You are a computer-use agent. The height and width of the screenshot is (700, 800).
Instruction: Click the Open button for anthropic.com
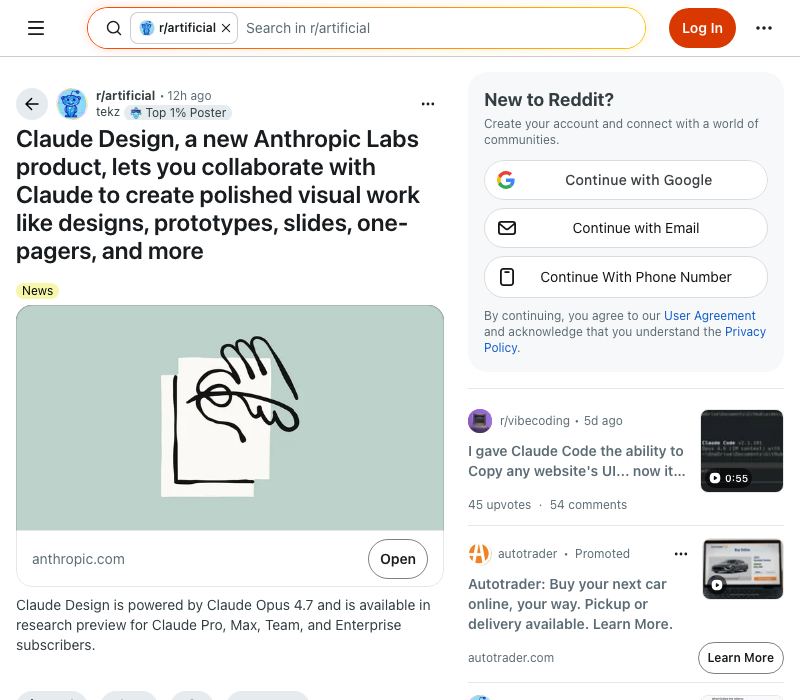pos(397,559)
